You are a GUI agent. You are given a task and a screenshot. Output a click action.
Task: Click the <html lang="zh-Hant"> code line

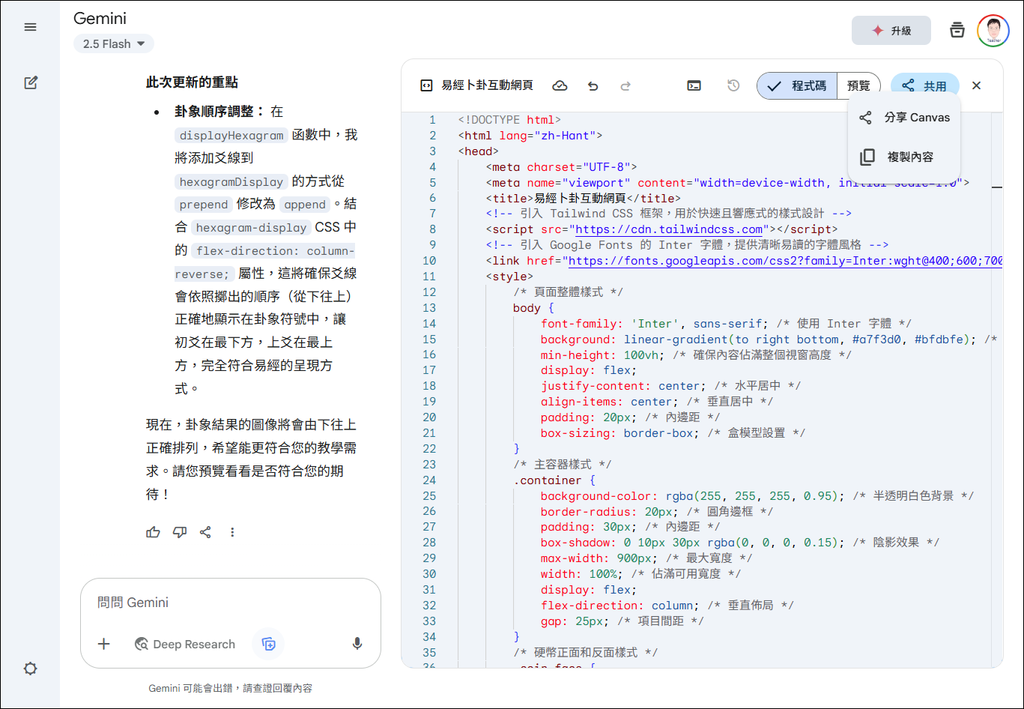pyautogui.click(x=530, y=135)
